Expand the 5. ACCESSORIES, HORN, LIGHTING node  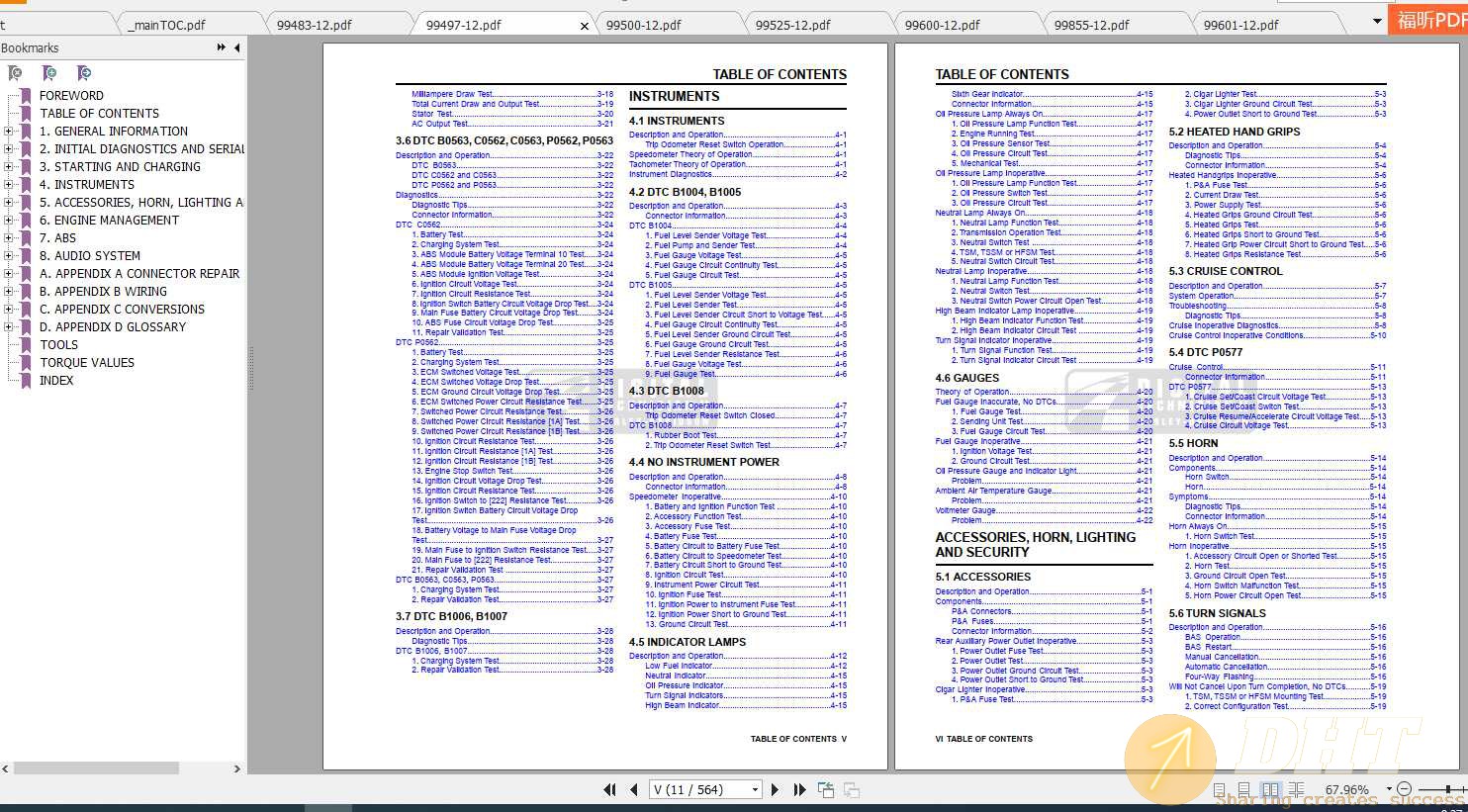(x=8, y=203)
